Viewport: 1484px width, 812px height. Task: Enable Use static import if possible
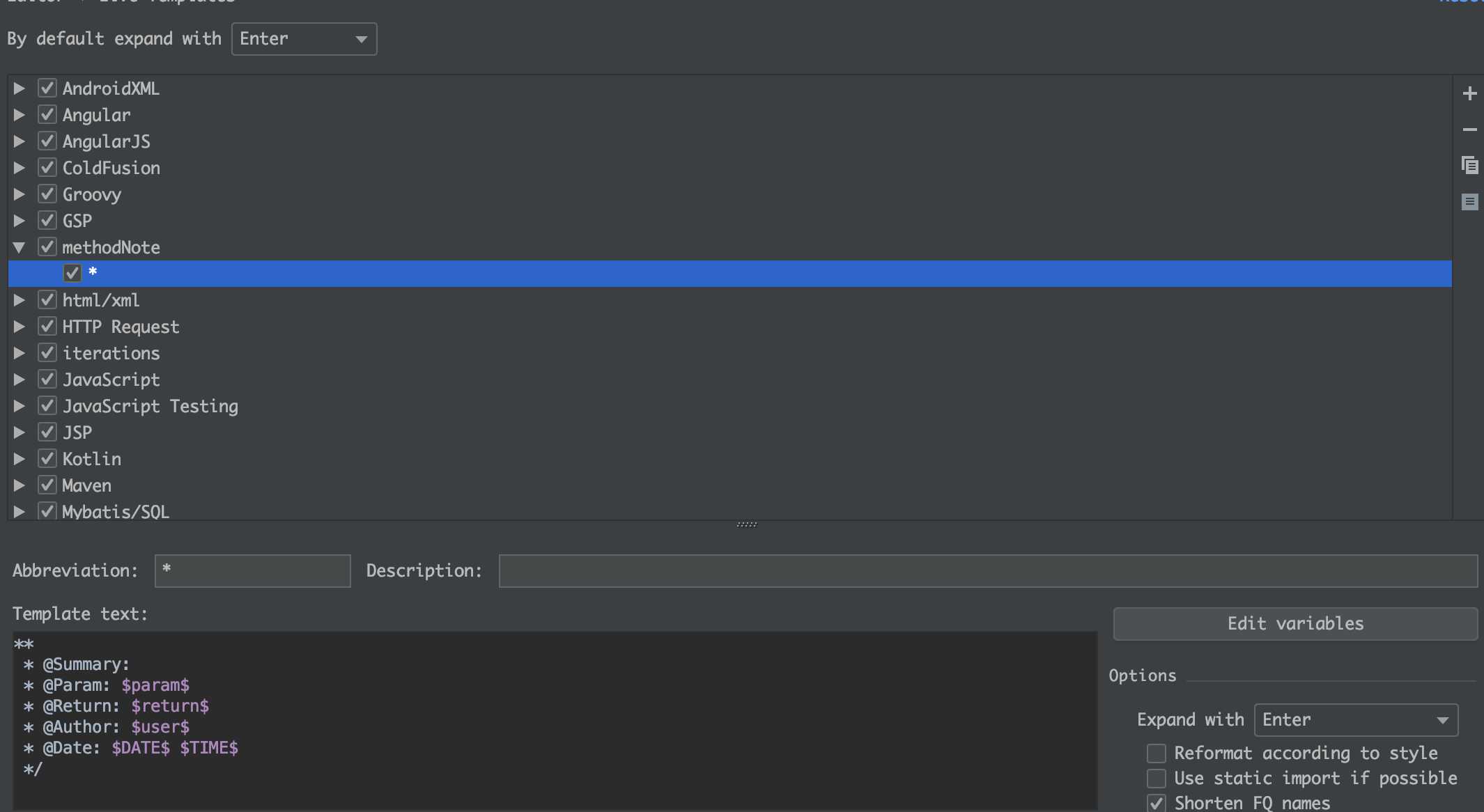(x=1157, y=778)
